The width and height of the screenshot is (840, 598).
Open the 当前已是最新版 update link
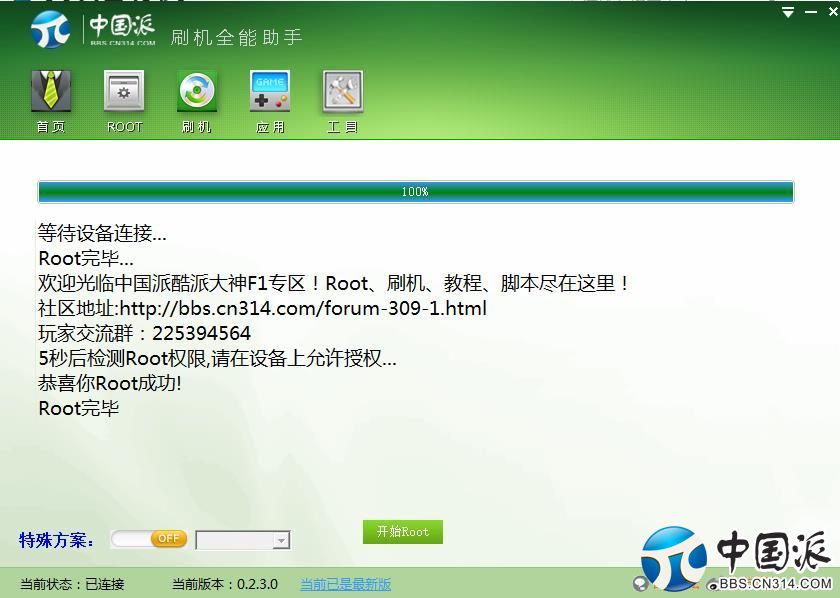[346, 584]
